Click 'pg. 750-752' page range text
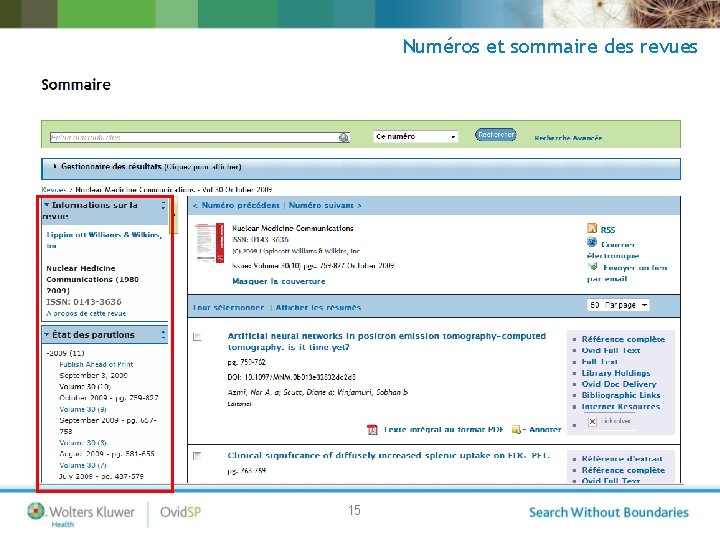This screenshot has height=540, width=720. click(247, 362)
